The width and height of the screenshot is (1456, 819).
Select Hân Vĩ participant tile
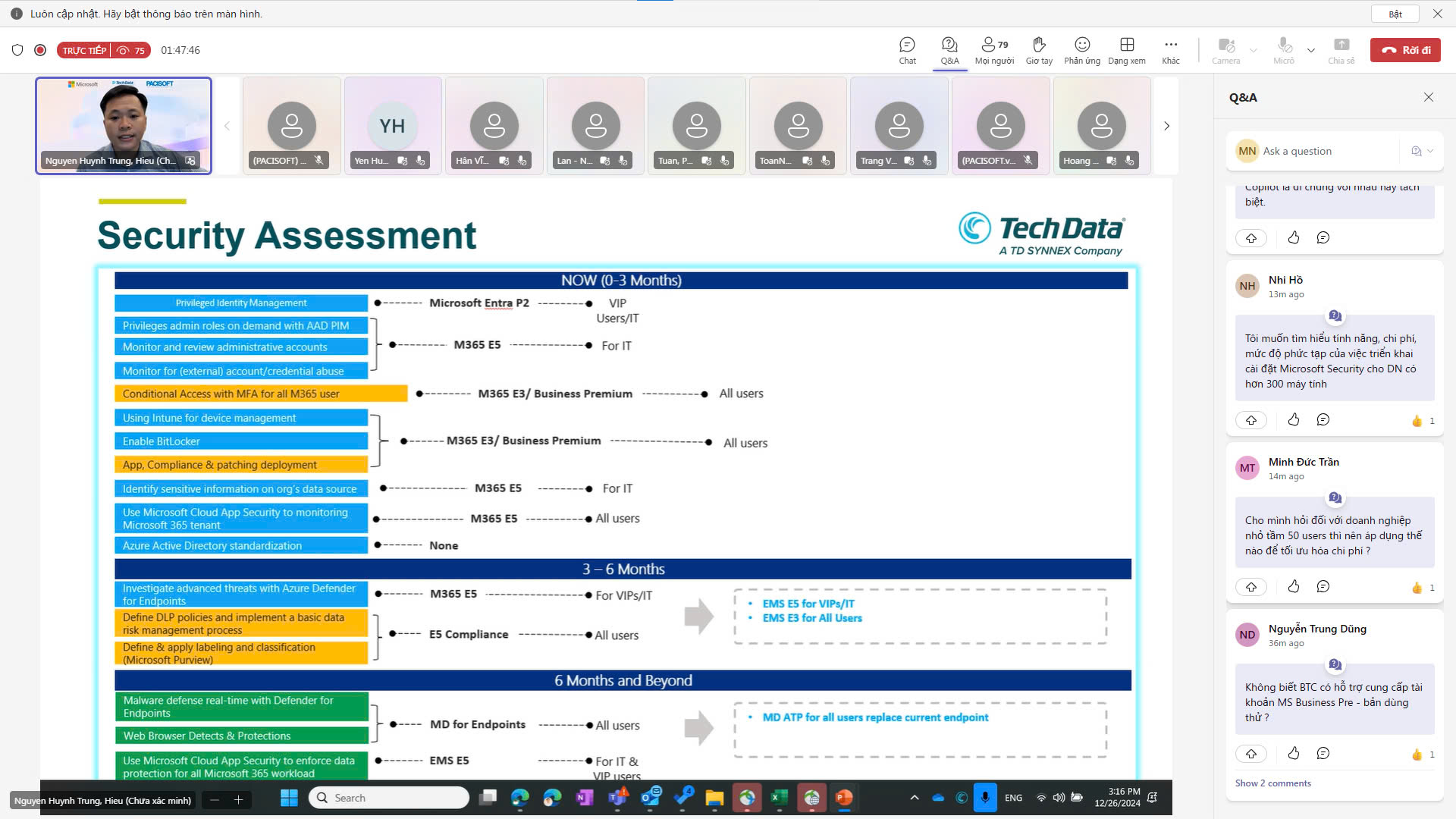[494, 126]
